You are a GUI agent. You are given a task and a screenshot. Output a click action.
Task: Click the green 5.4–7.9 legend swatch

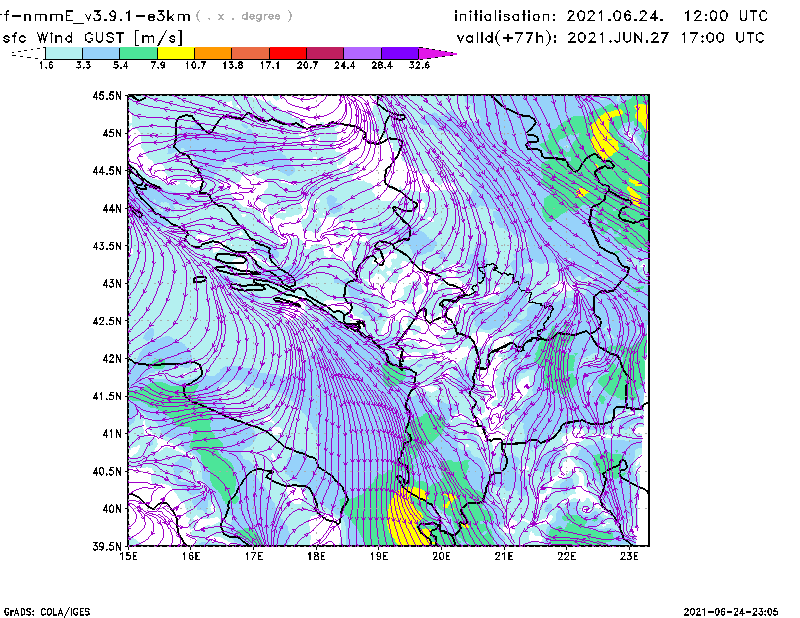pyautogui.click(x=138, y=53)
